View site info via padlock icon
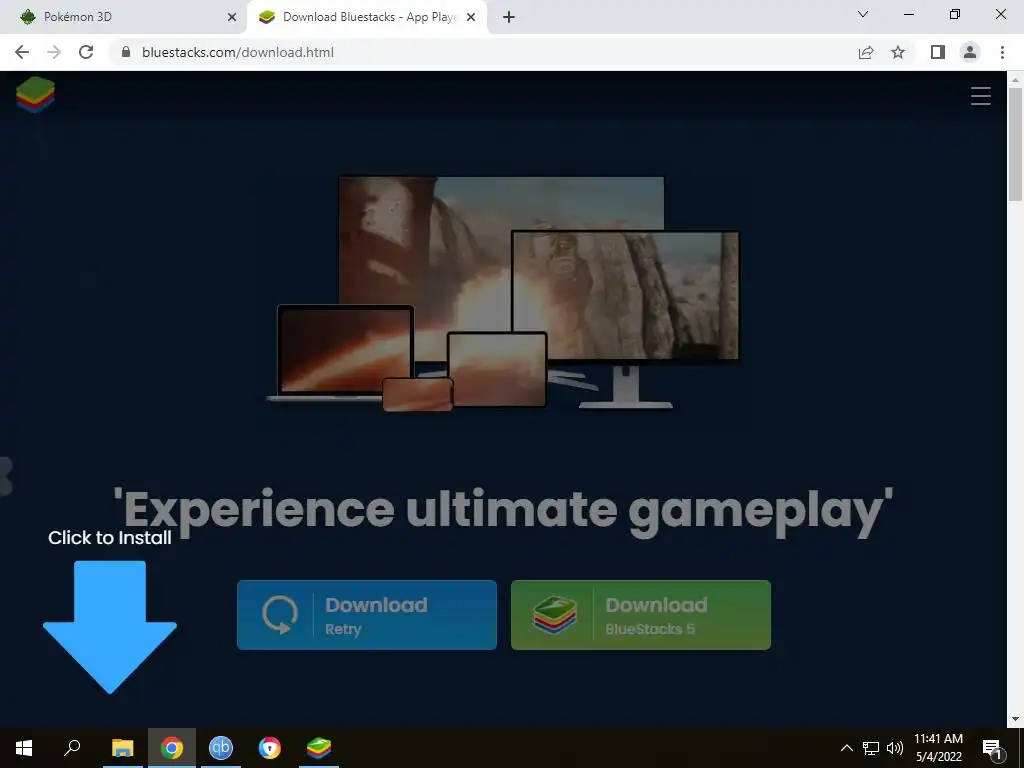This screenshot has height=768, width=1024. pyautogui.click(x=126, y=52)
